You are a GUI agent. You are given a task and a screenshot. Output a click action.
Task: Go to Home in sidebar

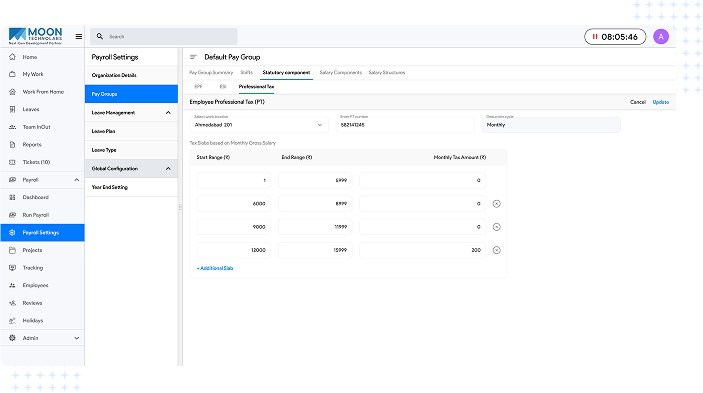click(43, 57)
